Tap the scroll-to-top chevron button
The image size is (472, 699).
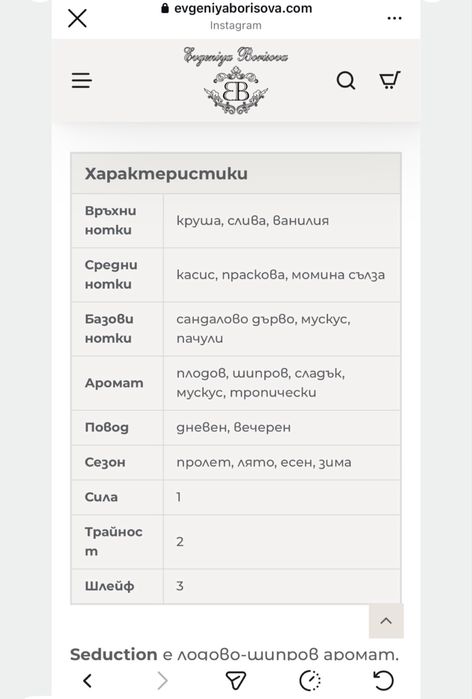[x=386, y=621]
